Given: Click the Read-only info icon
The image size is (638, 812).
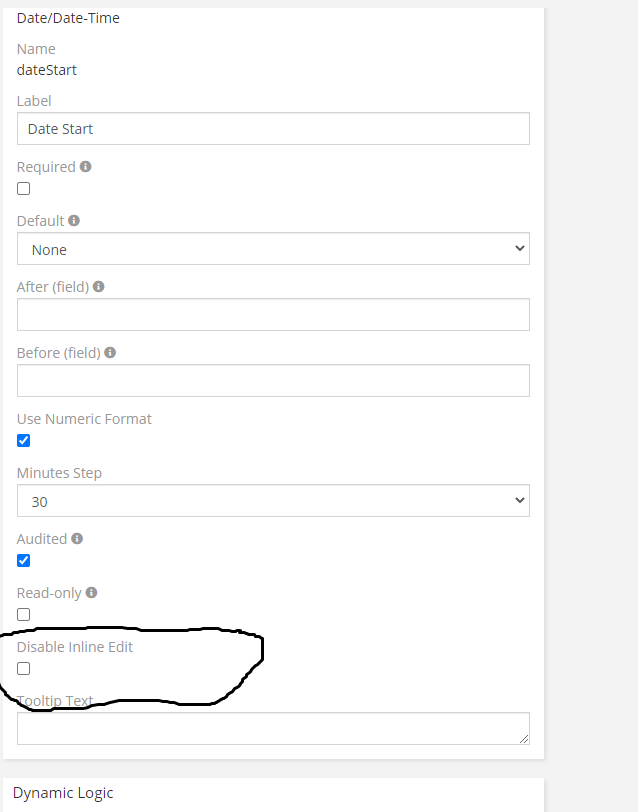Looking at the screenshot, I should click(x=91, y=592).
